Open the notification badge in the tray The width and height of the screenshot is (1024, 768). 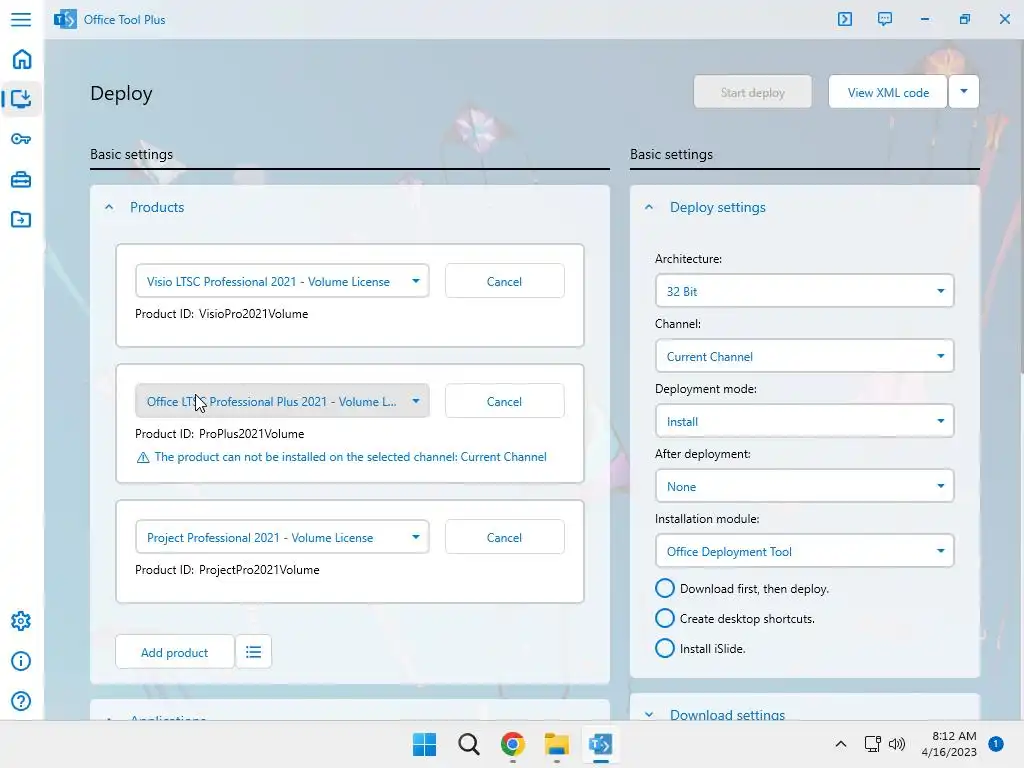click(995, 744)
